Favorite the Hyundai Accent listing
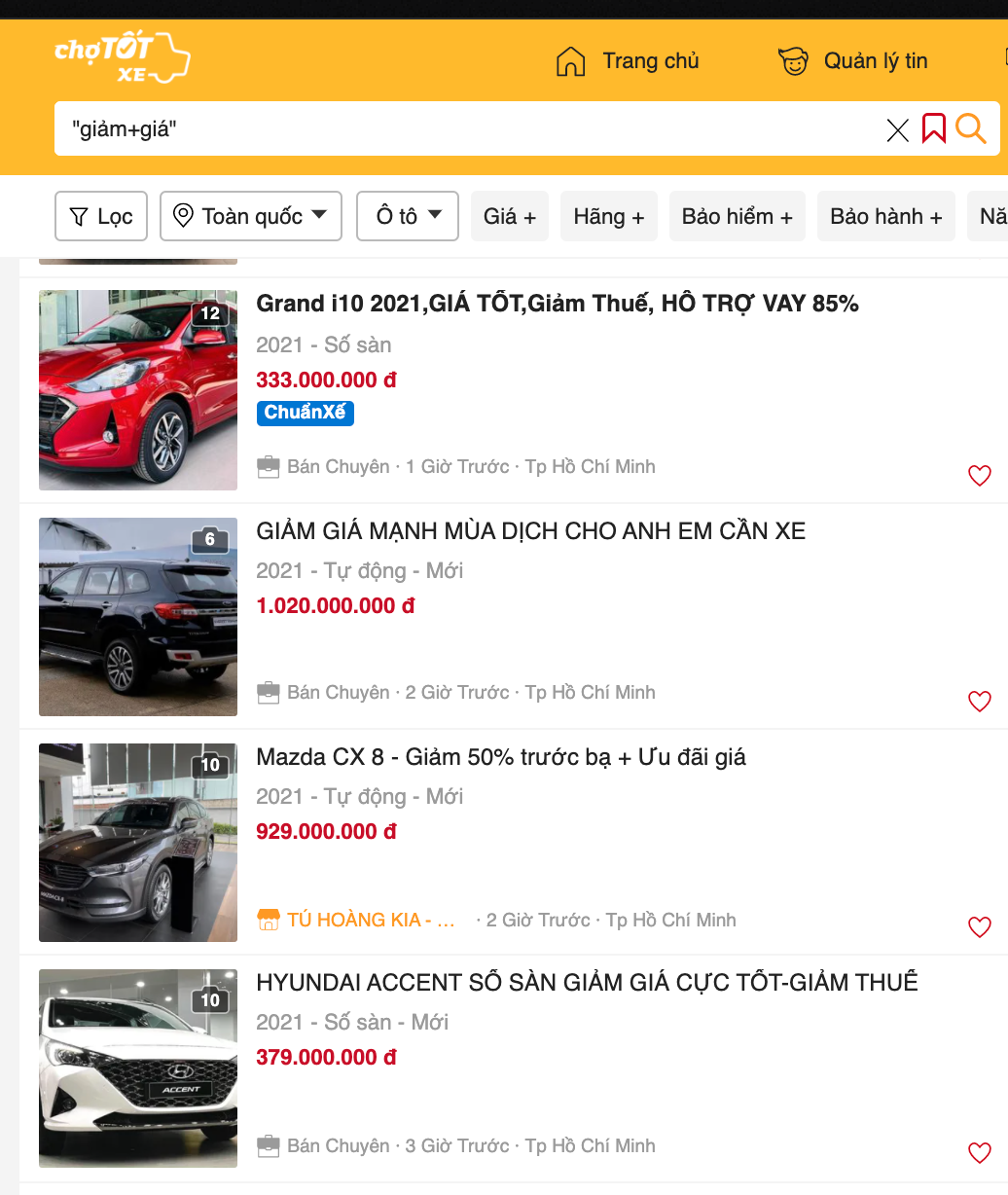1008x1195 pixels. tap(979, 1153)
